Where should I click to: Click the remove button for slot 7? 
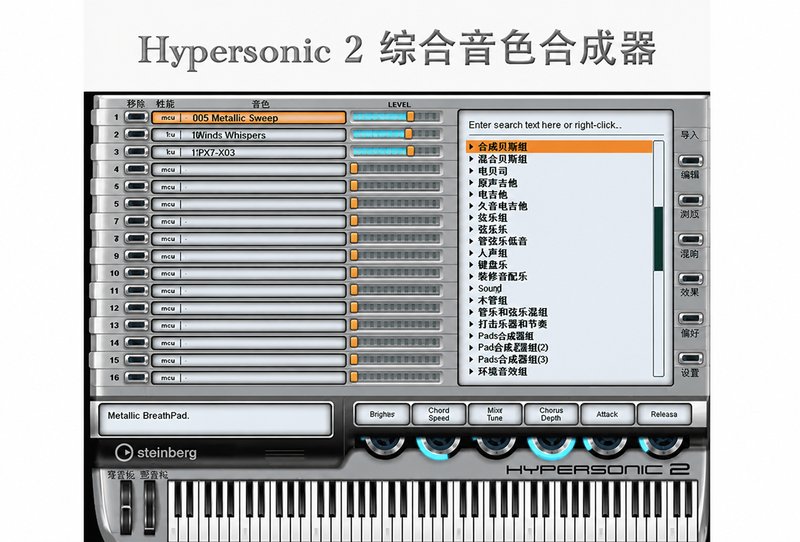pos(136,221)
